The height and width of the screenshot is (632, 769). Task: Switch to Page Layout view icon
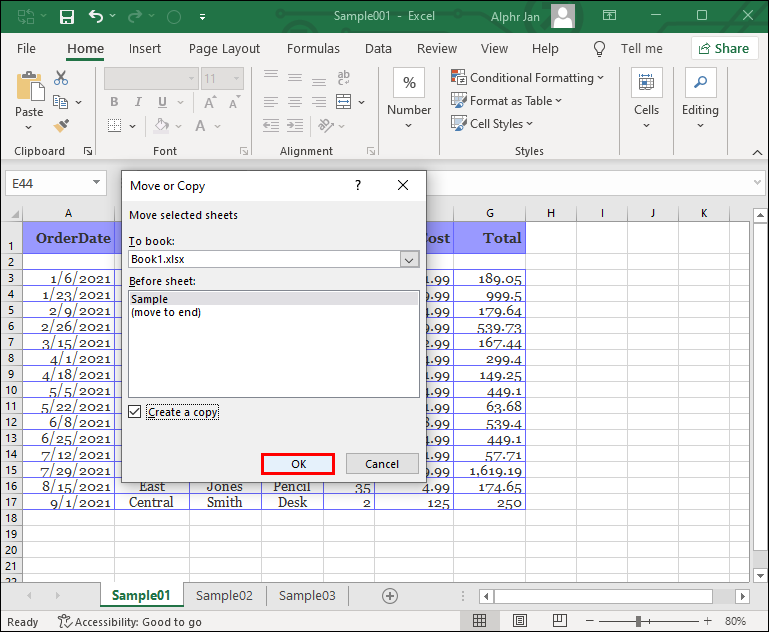tap(520, 621)
